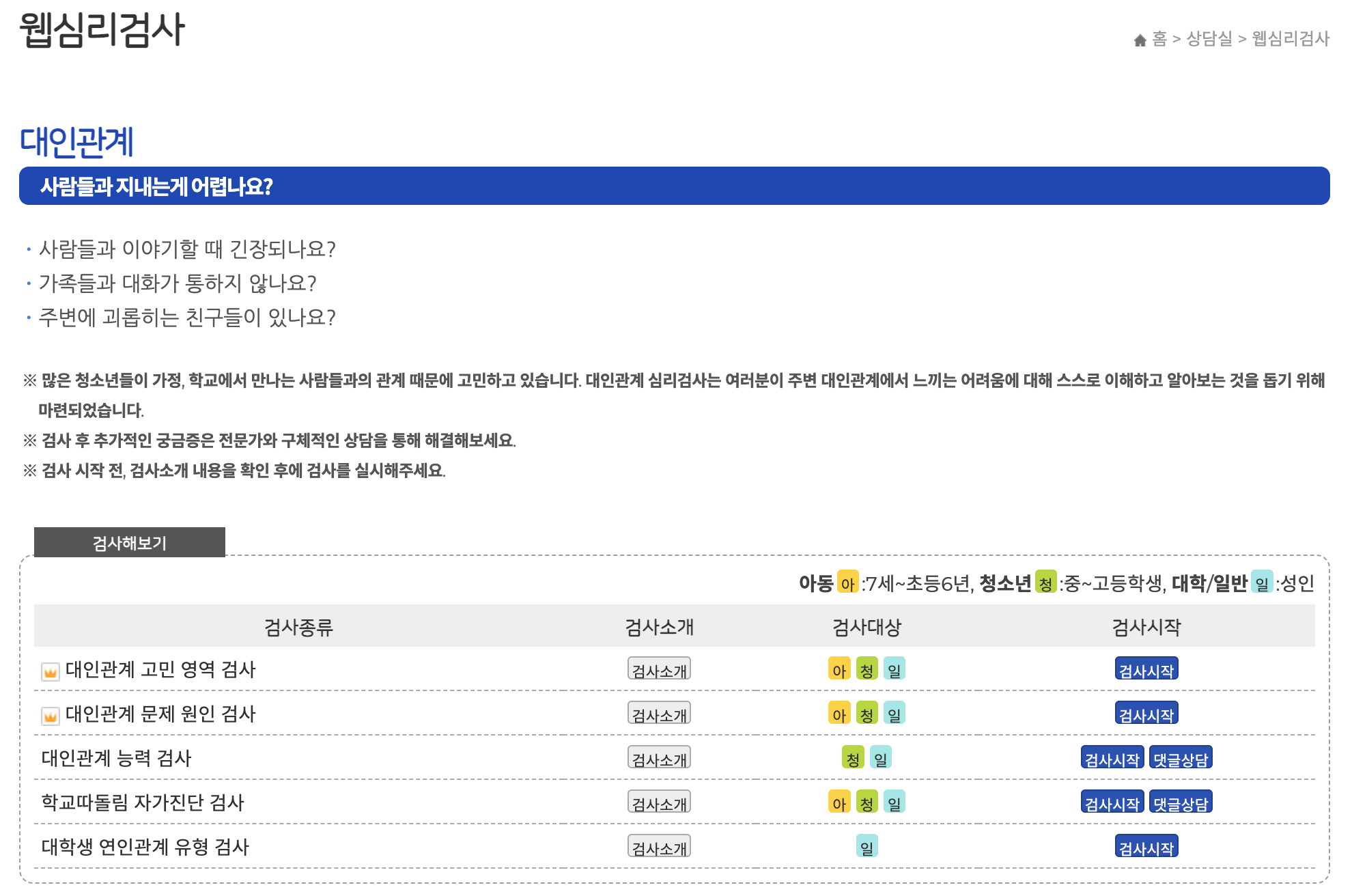
Task: Start 학교따돌림 자가진단 검사 with 검사시작
Action: [x=1112, y=802]
